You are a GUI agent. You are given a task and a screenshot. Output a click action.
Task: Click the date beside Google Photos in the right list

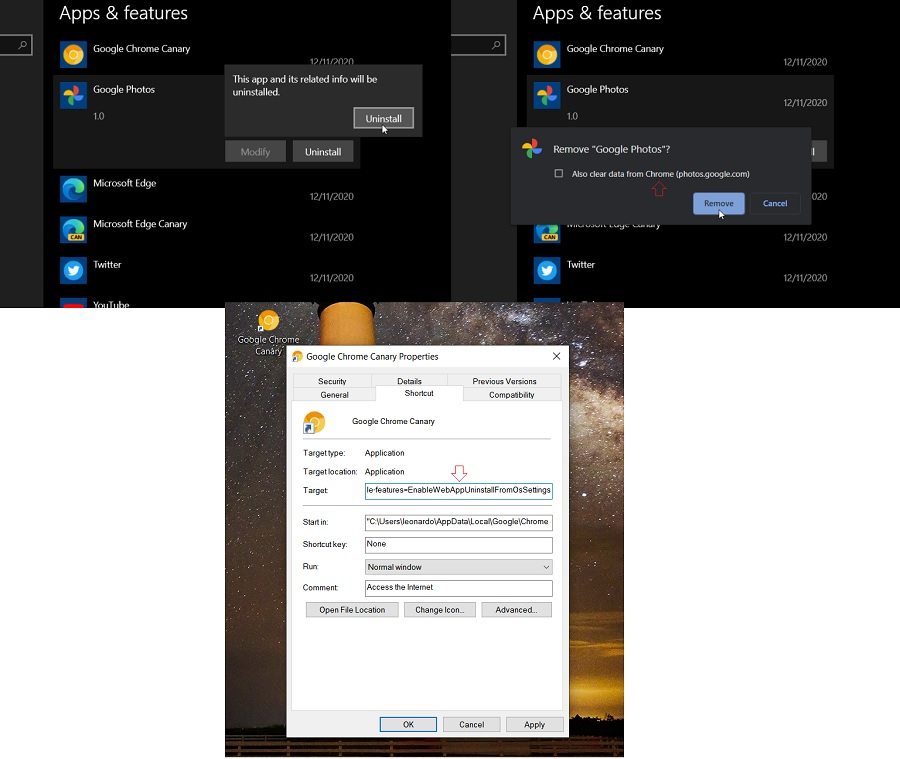coord(805,103)
